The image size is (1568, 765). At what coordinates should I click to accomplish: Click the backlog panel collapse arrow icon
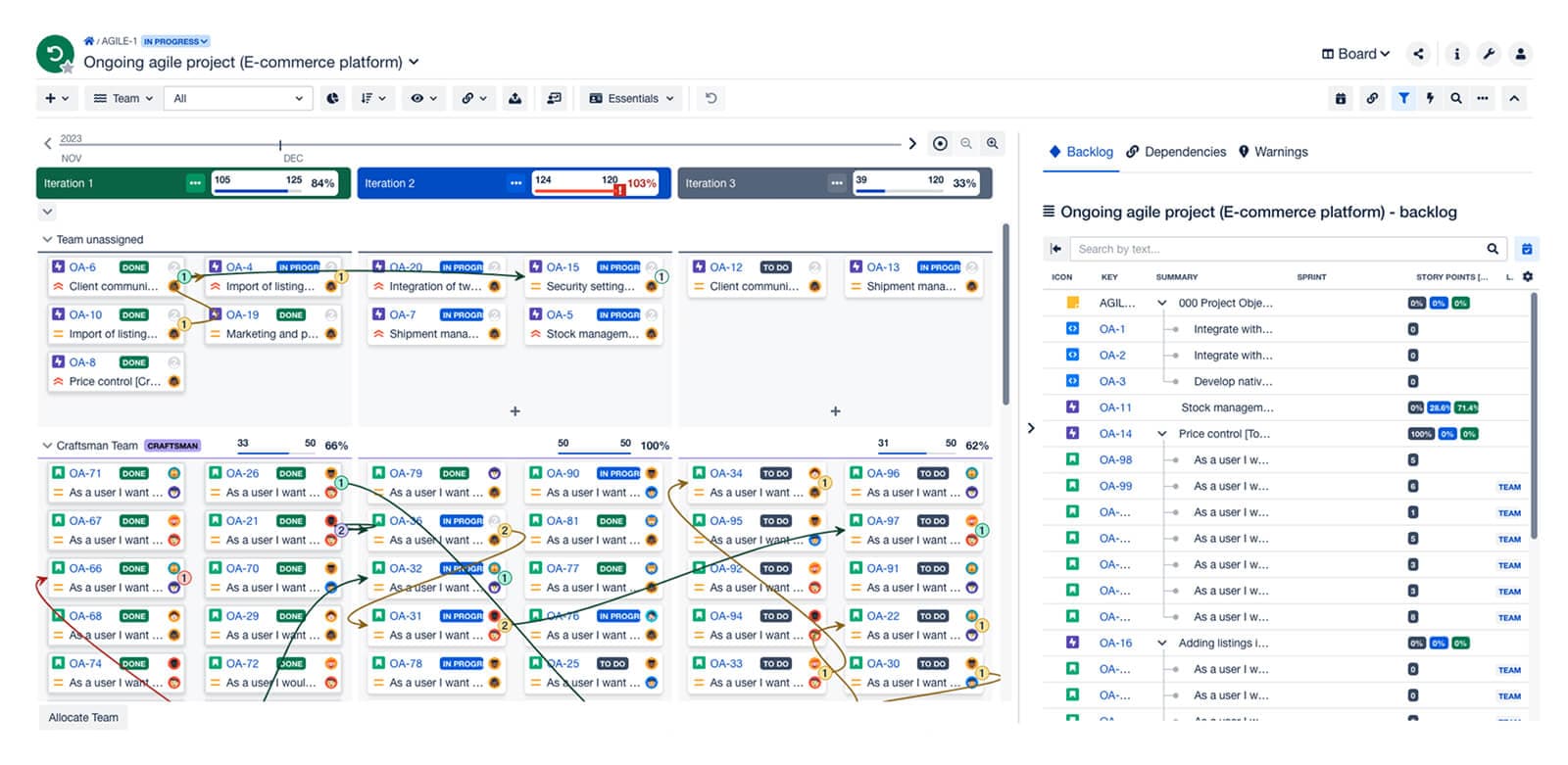coord(1055,249)
